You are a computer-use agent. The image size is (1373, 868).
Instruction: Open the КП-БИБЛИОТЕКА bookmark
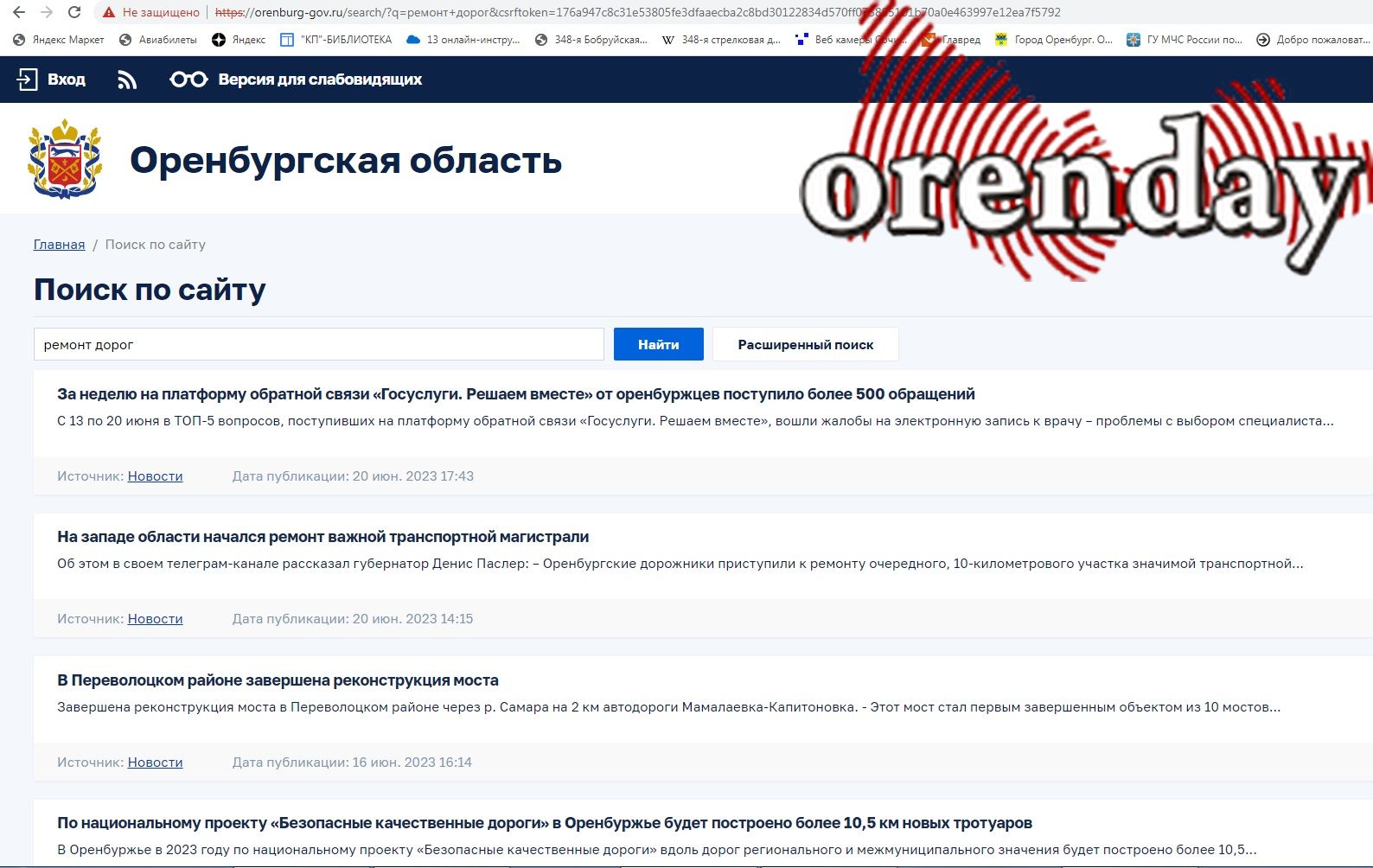336,40
